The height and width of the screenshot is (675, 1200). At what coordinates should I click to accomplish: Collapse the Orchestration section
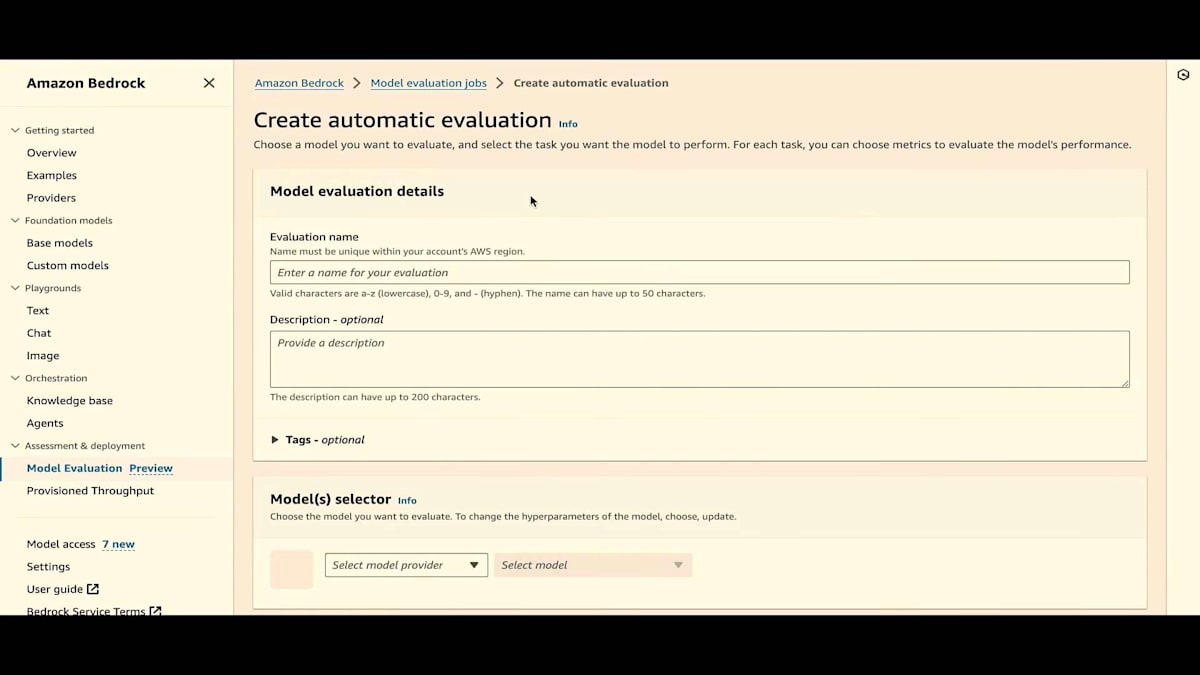click(x=15, y=378)
